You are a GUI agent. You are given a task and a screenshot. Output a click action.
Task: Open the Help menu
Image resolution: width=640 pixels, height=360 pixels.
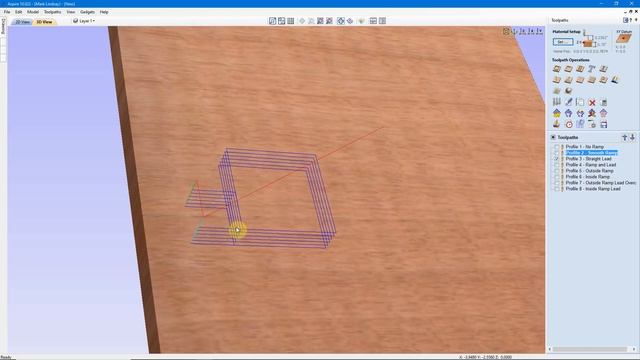(104, 12)
